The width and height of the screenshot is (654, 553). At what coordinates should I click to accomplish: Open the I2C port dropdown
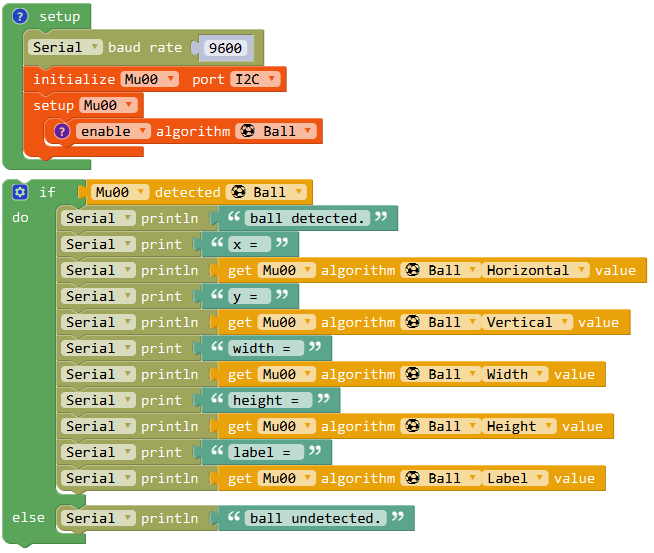click(x=255, y=79)
